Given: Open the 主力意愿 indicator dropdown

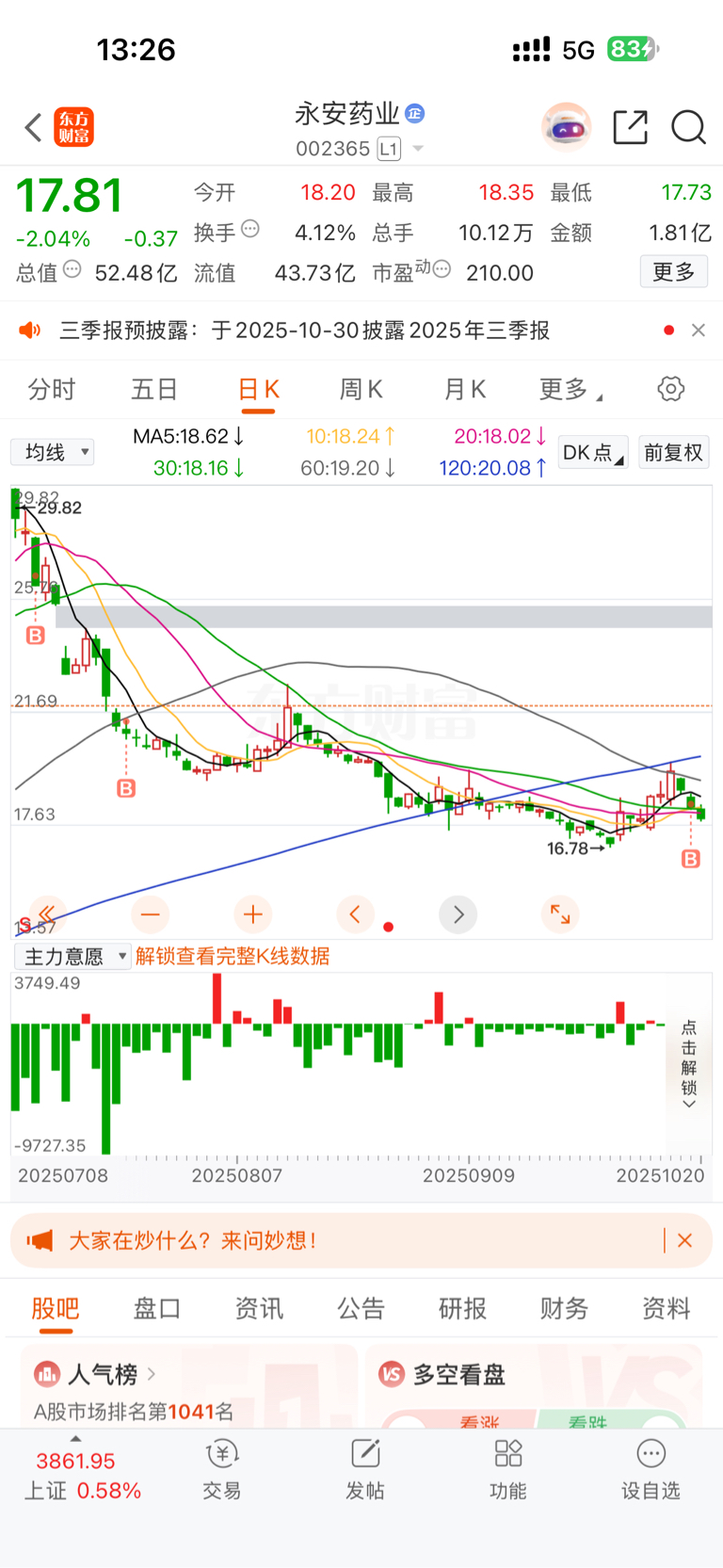Looking at the screenshot, I should pos(72,957).
